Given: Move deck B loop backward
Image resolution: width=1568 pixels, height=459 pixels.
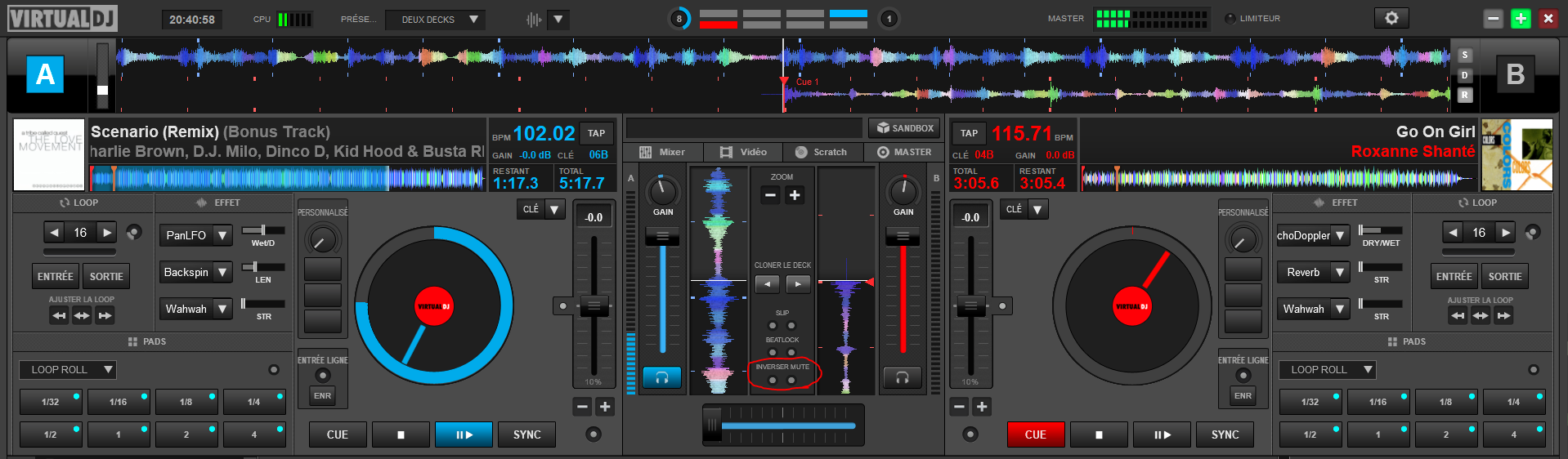Looking at the screenshot, I should (1458, 315).
